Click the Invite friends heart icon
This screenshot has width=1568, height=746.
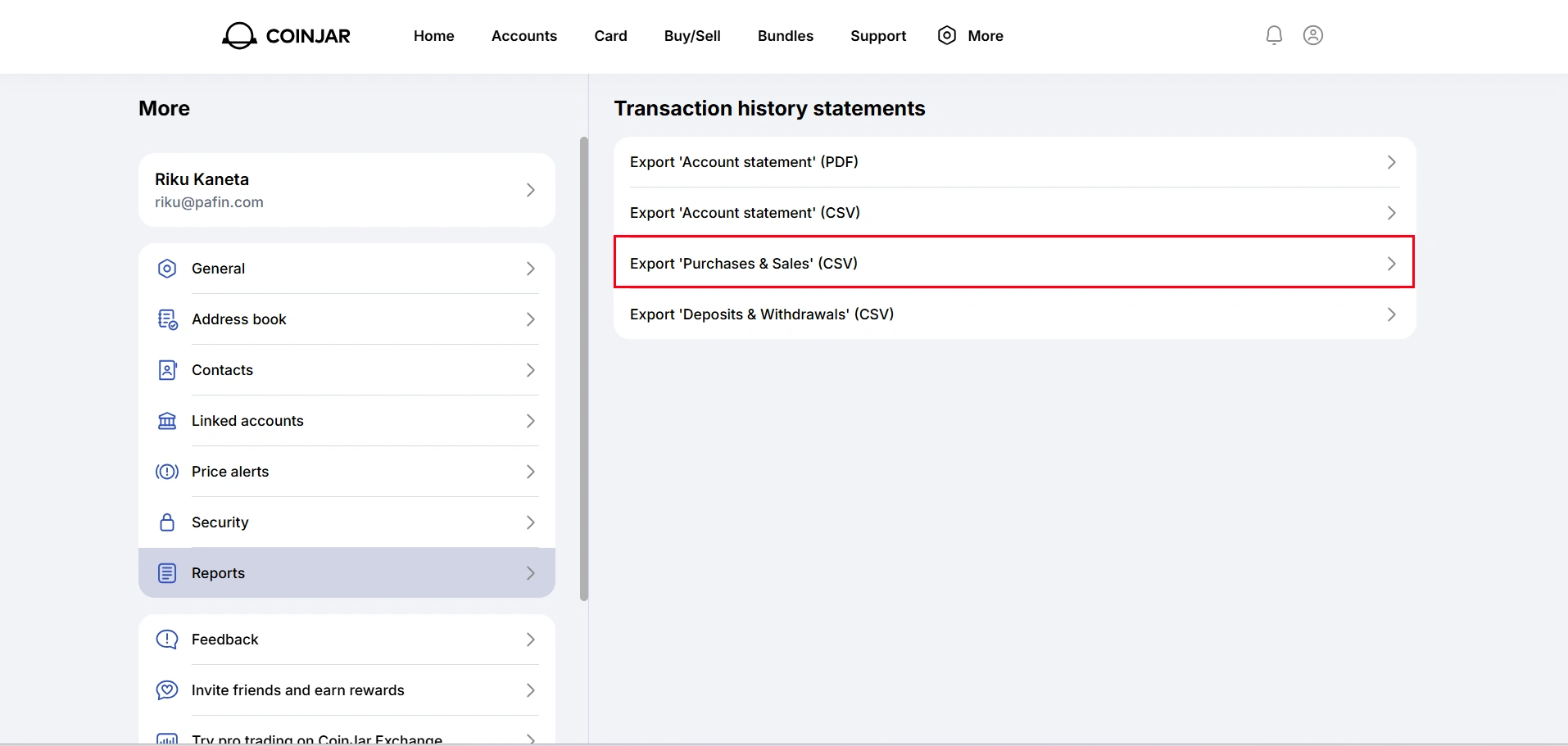coord(167,690)
